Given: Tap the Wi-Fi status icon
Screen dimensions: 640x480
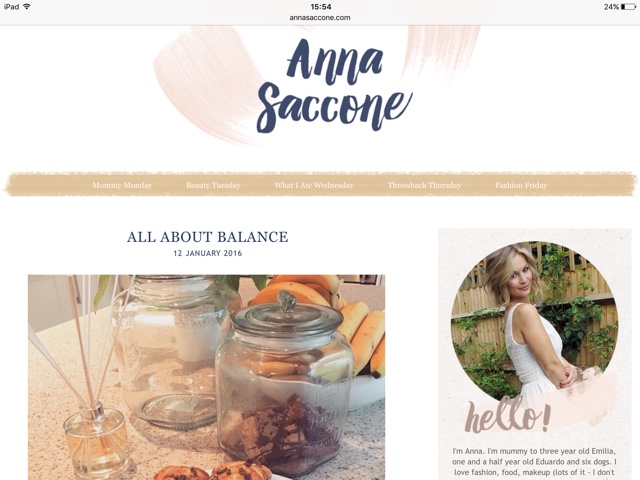Looking at the screenshot, I should point(27,7).
